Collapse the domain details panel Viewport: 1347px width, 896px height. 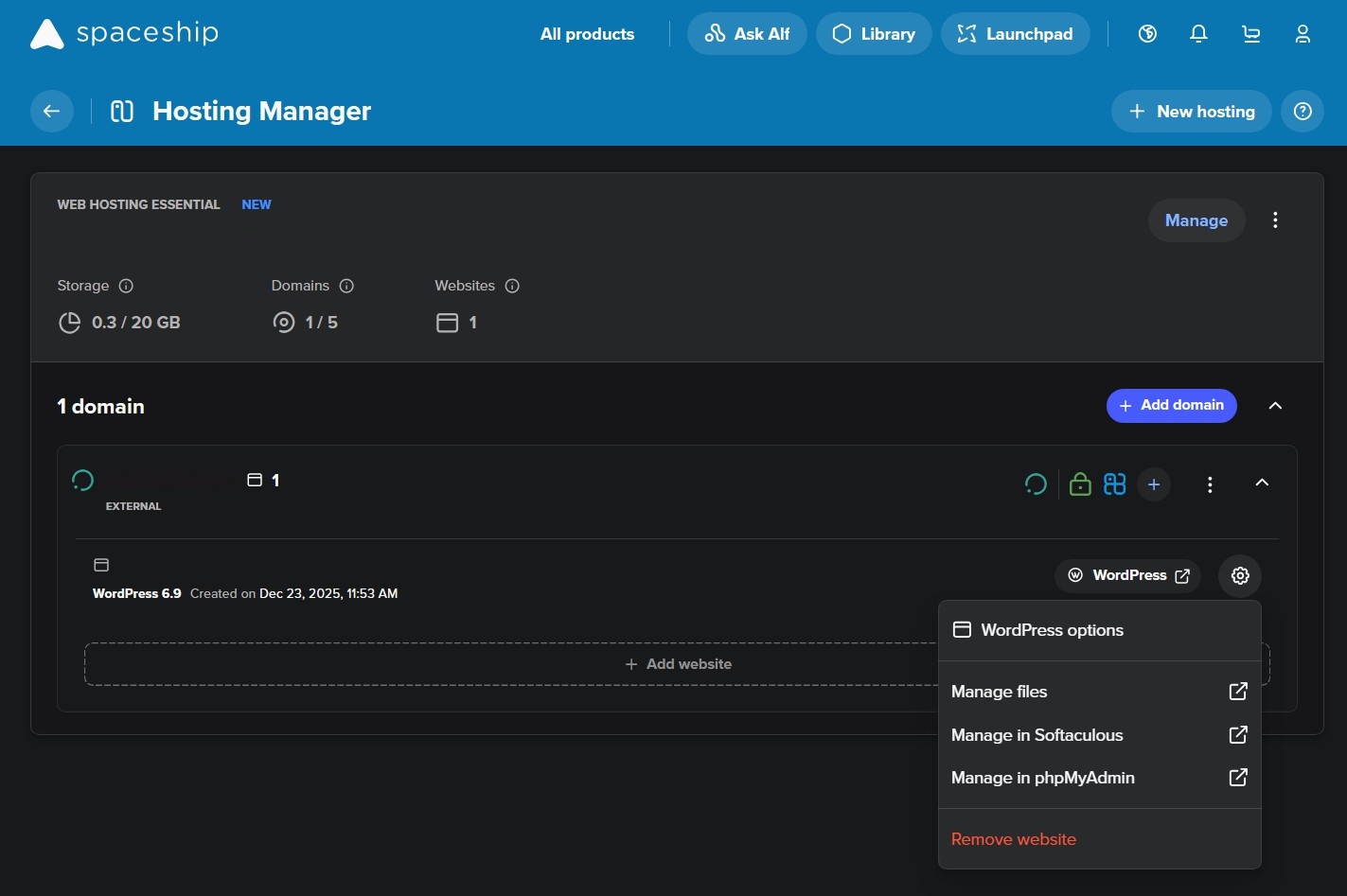pyautogui.click(x=1262, y=483)
